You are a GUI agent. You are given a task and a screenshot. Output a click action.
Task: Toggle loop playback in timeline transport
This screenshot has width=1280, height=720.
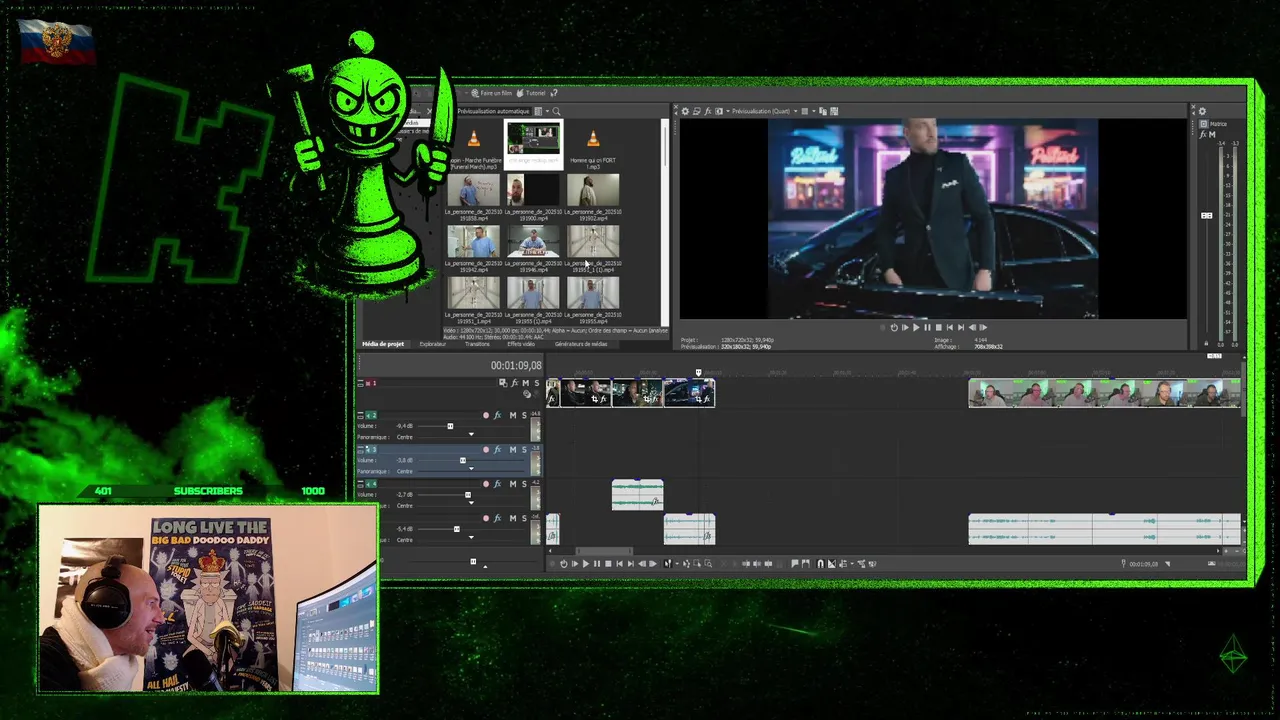[x=564, y=563]
